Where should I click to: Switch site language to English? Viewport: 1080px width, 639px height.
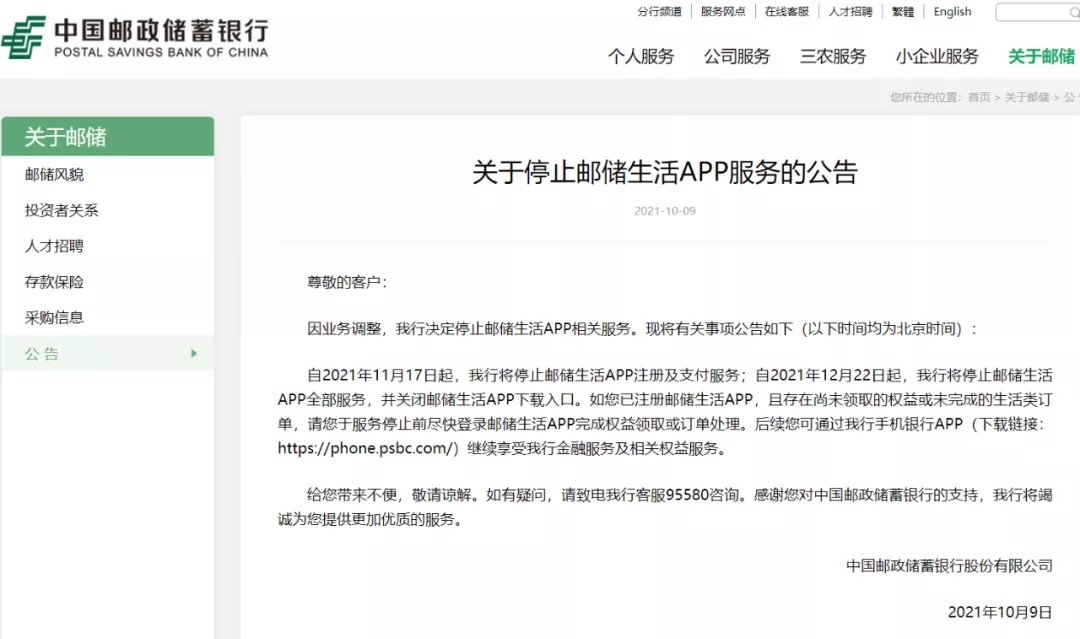[x=952, y=12]
